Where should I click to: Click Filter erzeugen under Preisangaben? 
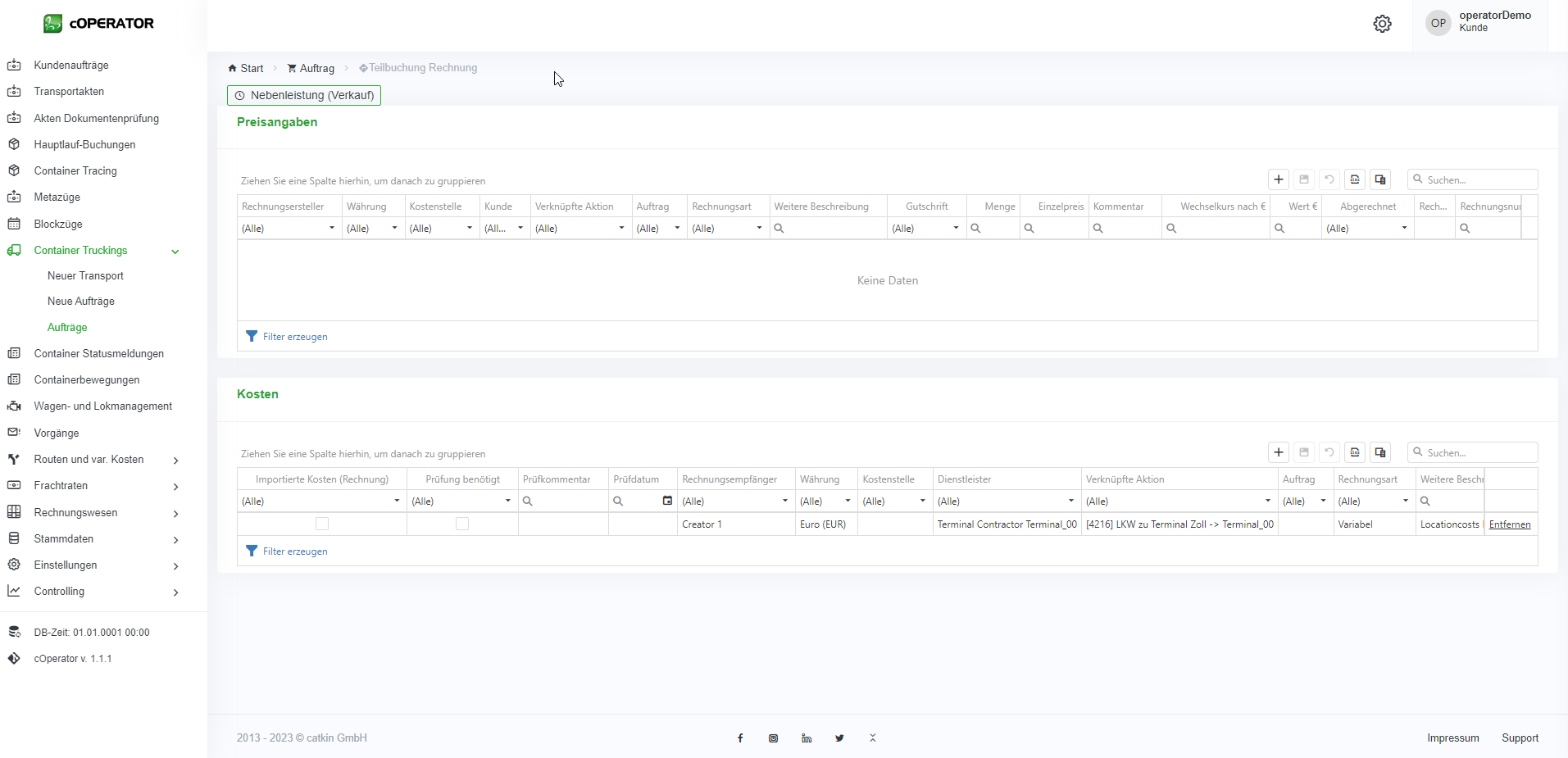tap(294, 337)
